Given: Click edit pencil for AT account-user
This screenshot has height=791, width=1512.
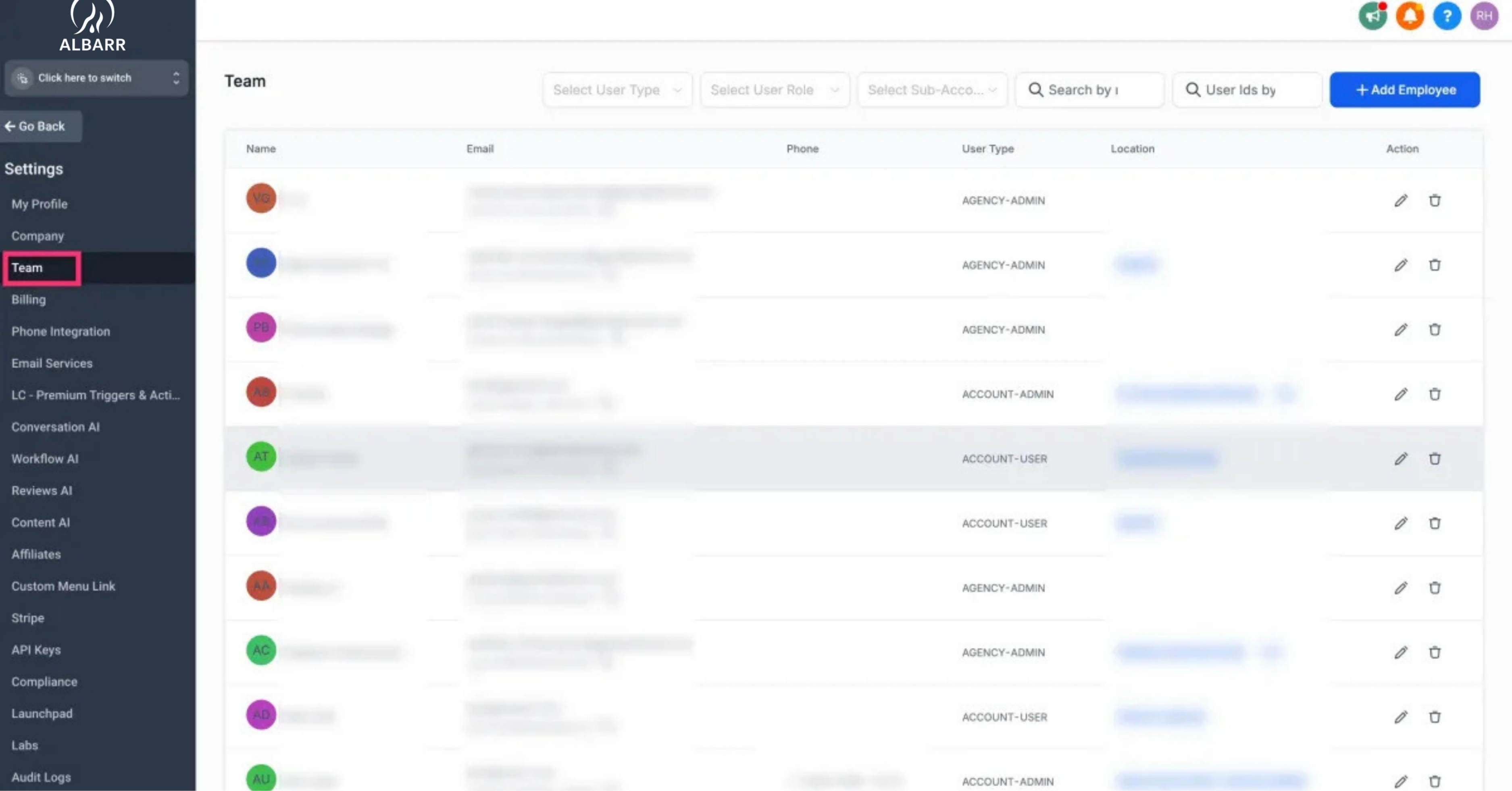Looking at the screenshot, I should [x=1400, y=459].
